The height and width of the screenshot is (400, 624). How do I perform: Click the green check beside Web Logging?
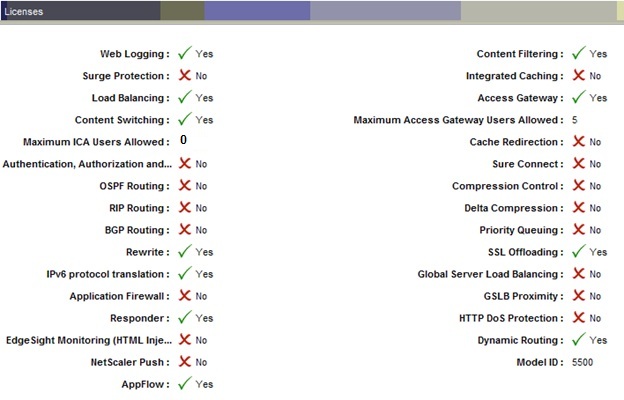pyautogui.click(x=184, y=53)
